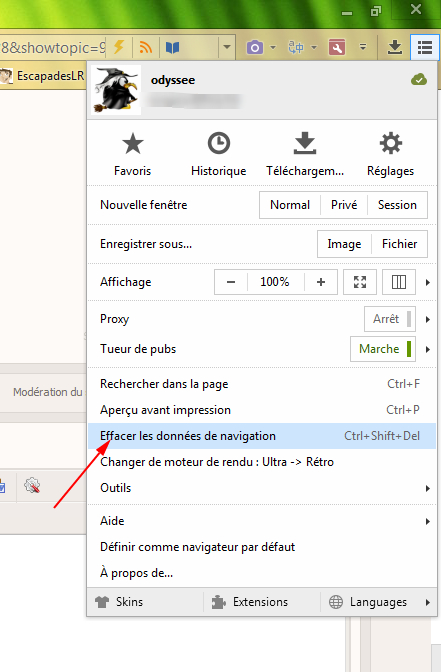
Task: Click the lightning bolt icon in address bar
Action: pyautogui.click(x=119, y=47)
